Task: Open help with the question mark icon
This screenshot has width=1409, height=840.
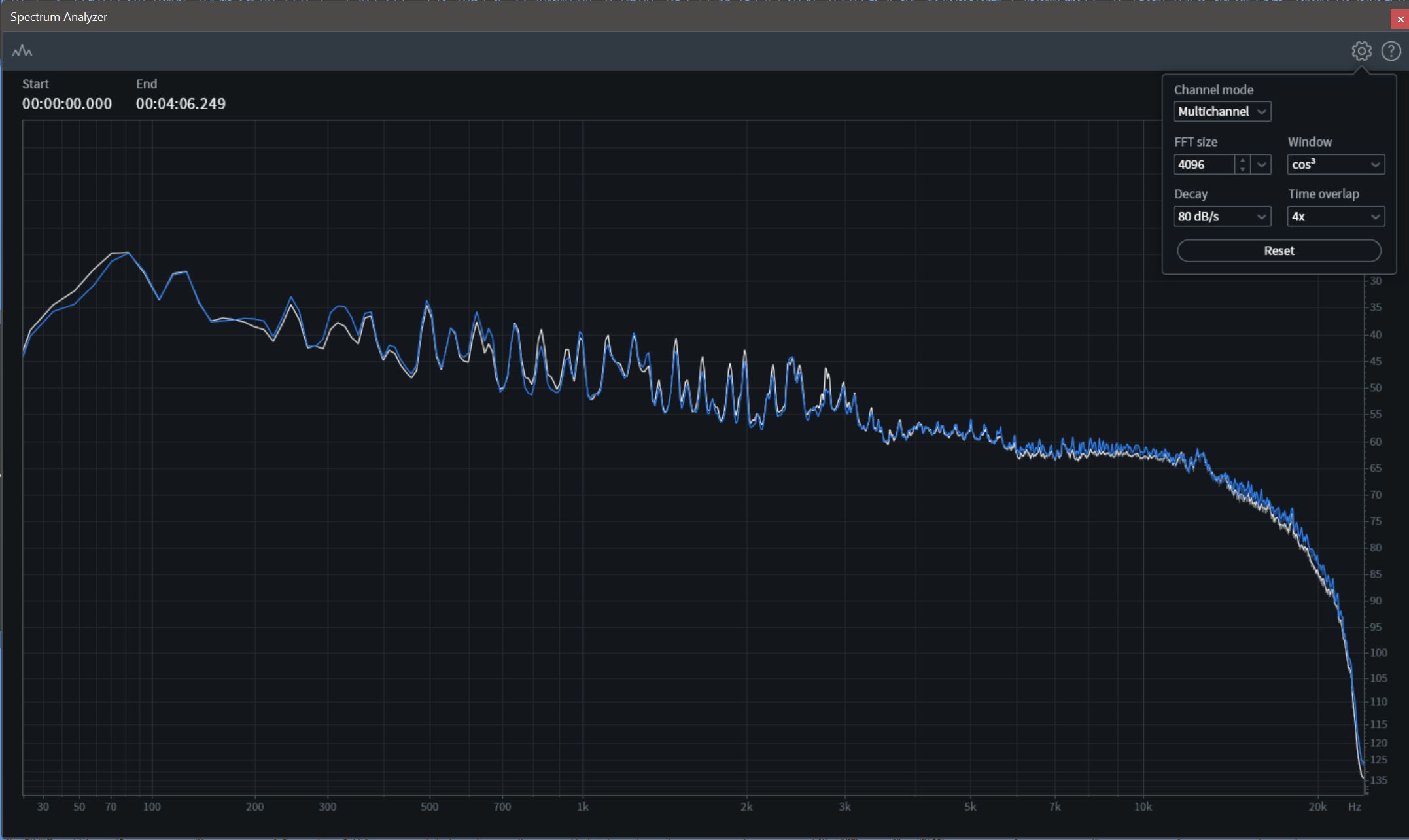Action: pyautogui.click(x=1391, y=51)
